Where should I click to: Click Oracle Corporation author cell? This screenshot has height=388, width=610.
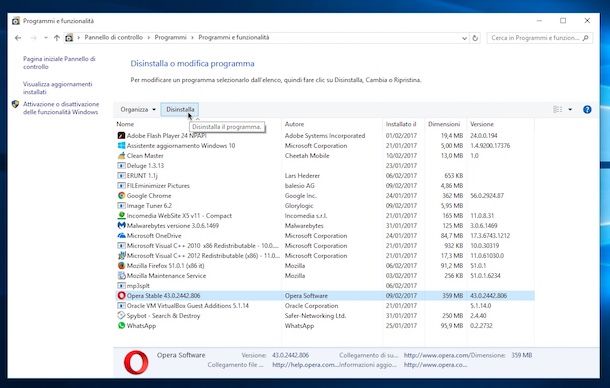[311, 305]
